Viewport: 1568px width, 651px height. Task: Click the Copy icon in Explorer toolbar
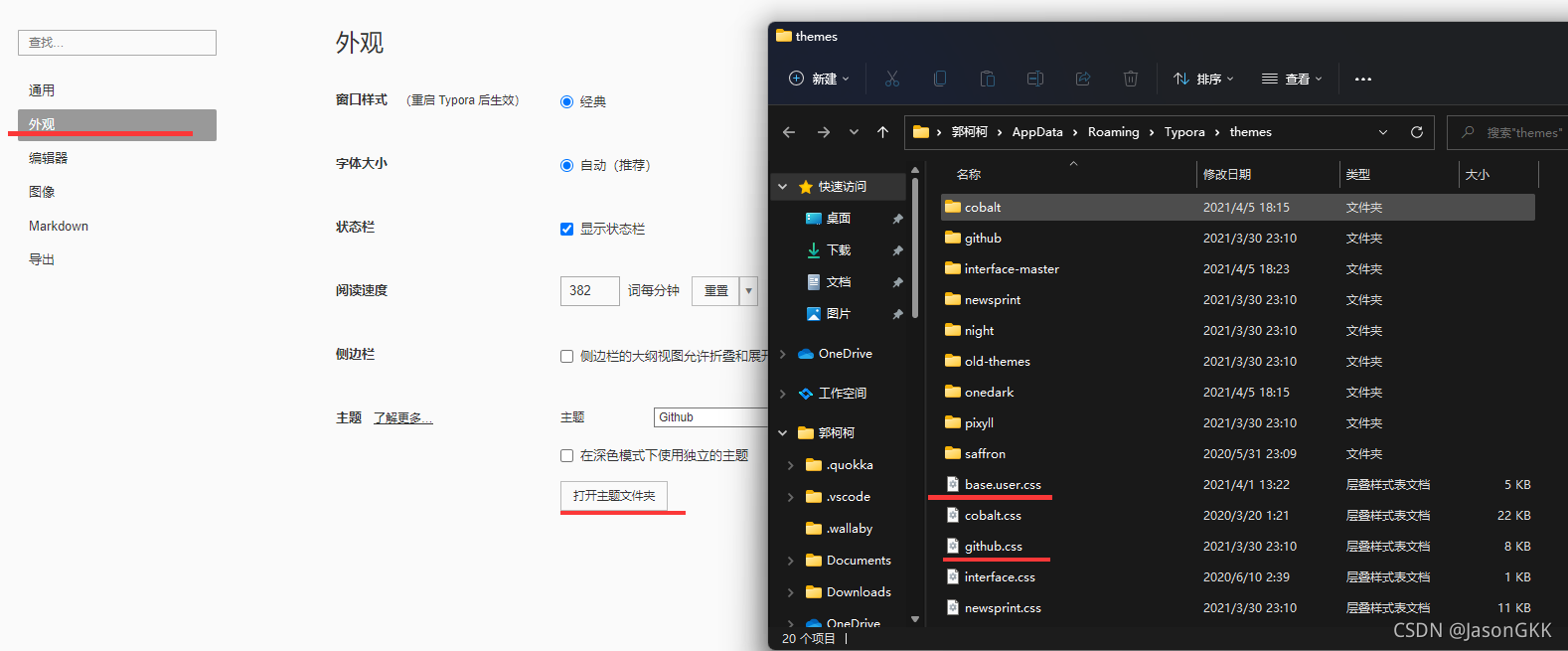click(x=940, y=79)
